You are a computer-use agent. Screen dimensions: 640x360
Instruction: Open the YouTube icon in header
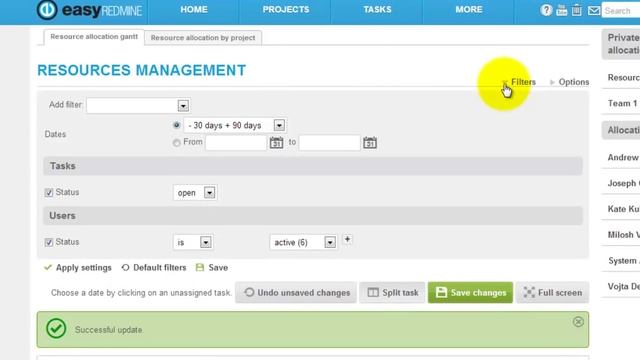pos(562,10)
